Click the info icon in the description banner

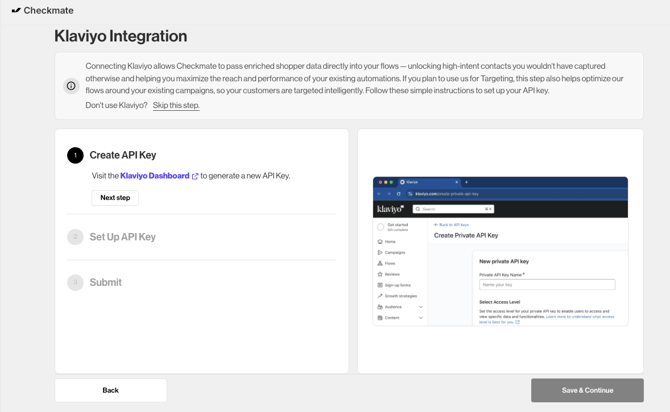pos(71,86)
